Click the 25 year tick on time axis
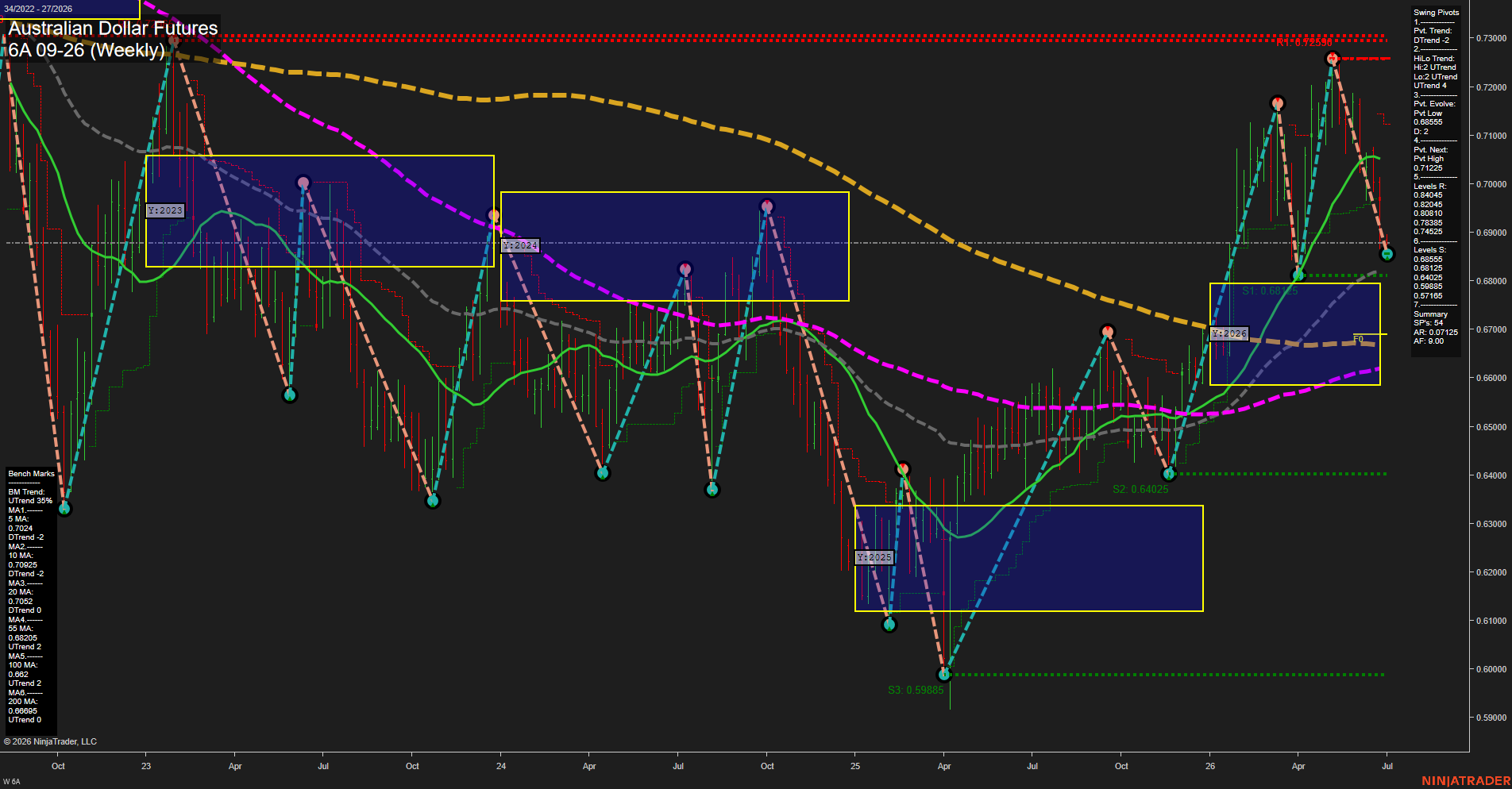Screen dimensions: 1512x789 (x=855, y=766)
